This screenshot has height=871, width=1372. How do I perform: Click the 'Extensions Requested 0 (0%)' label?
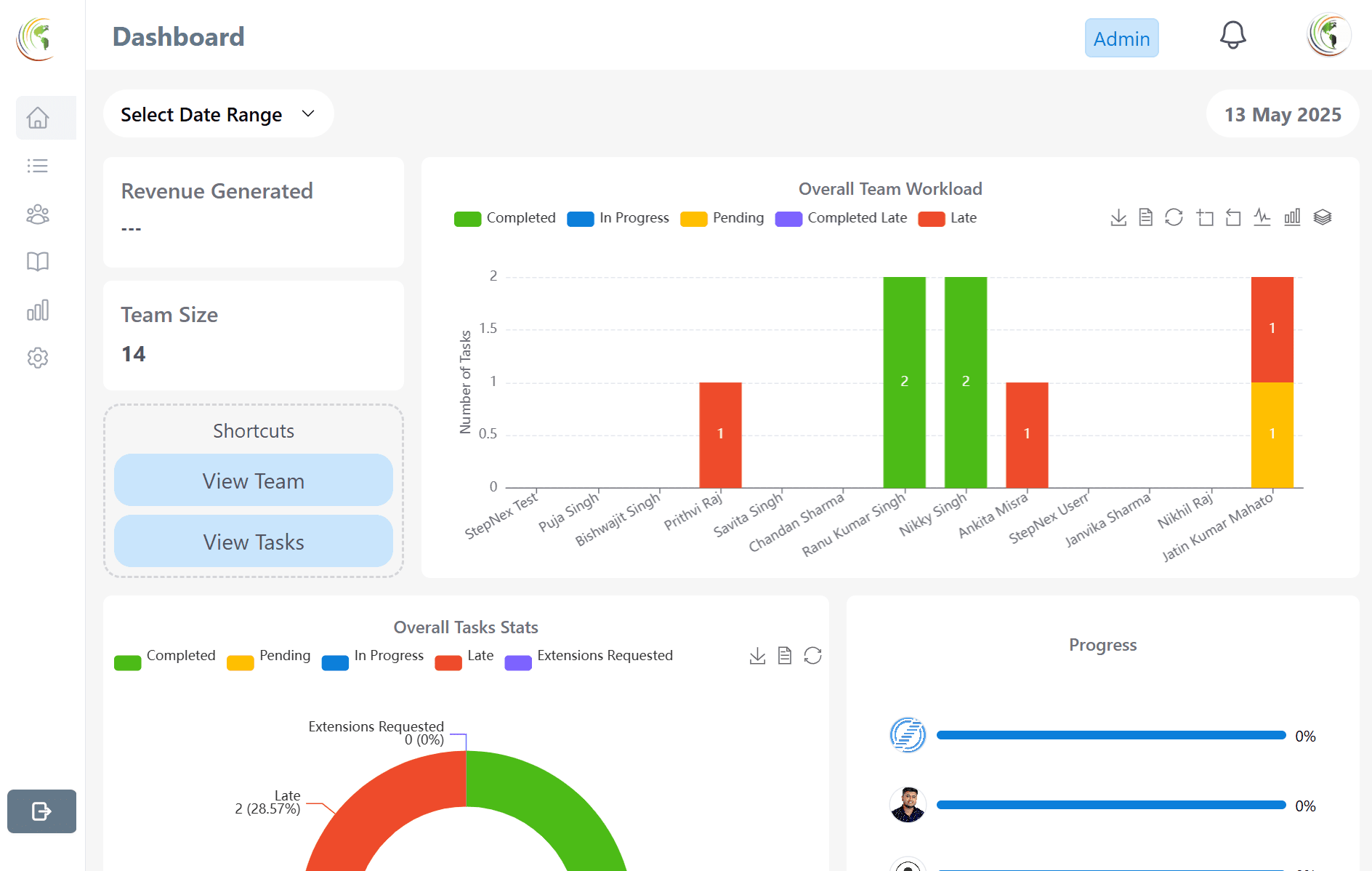tap(376, 733)
